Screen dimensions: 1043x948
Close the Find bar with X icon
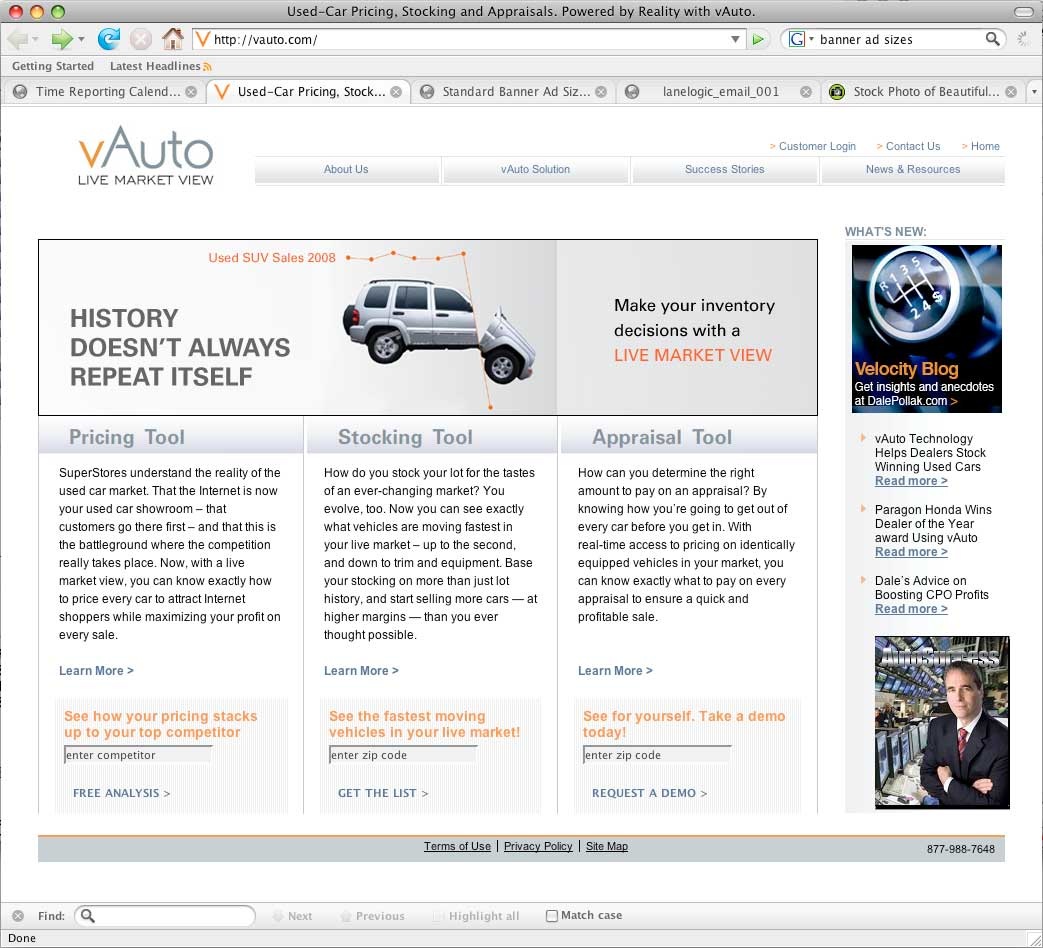pos(17,915)
